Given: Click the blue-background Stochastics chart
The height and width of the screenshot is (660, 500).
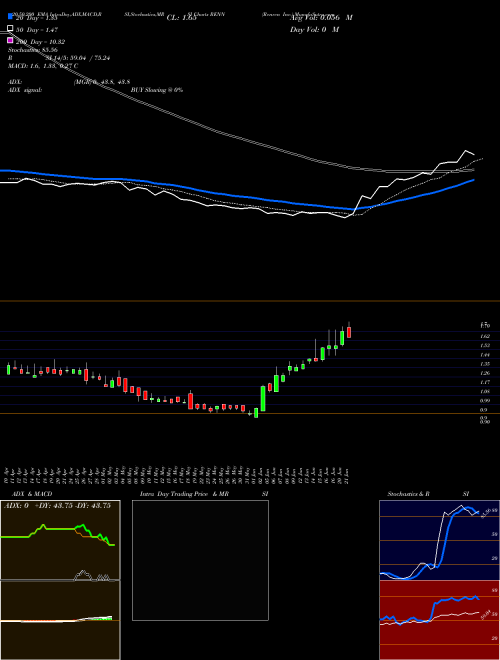Looking at the screenshot, I should 439,540.
